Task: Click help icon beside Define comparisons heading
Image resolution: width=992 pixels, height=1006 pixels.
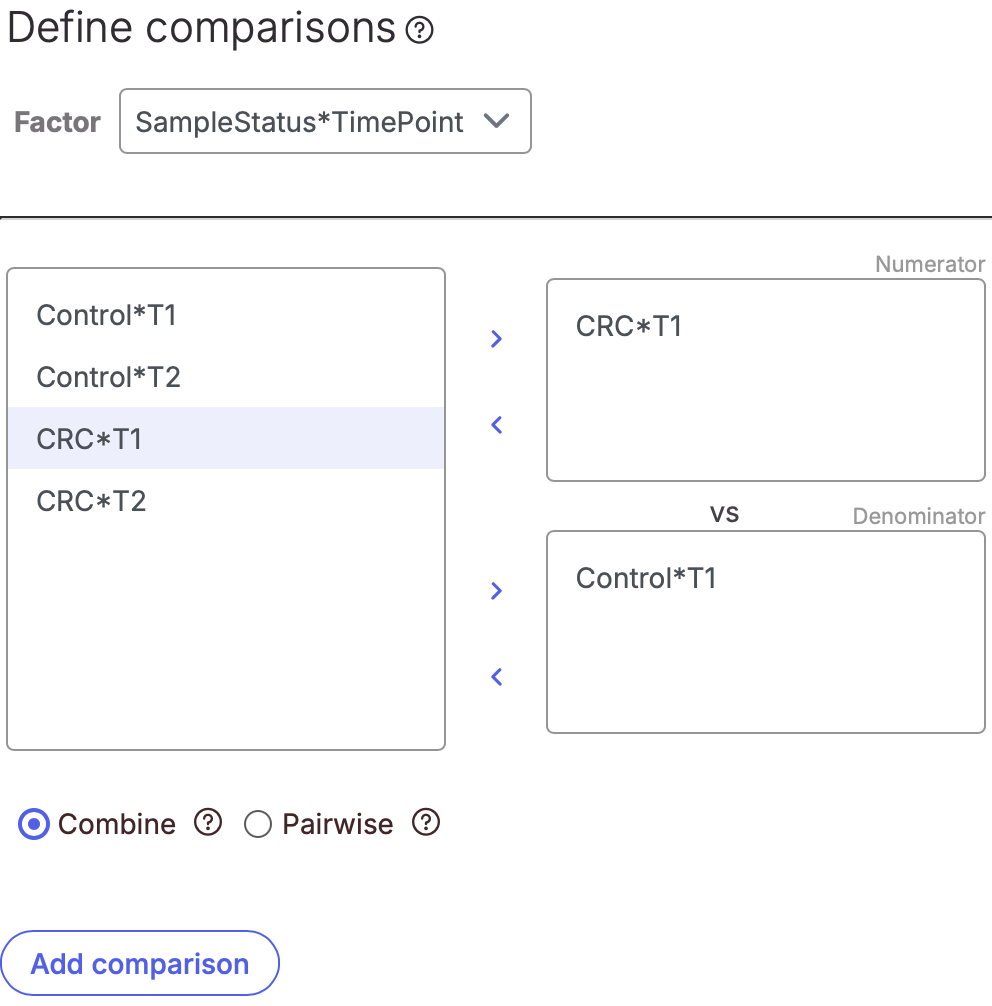Action: [420, 30]
